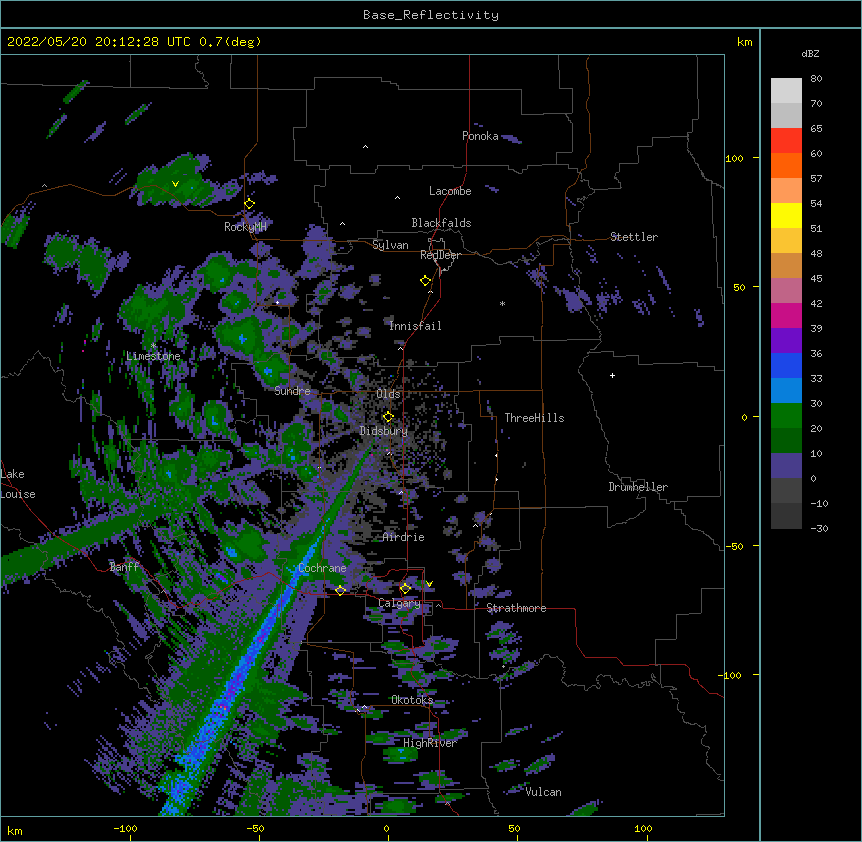The height and width of the screenshot is (842, 862).
Task: Click the Calgary city label
Action: pyautogui.click(x=399, y=603)
